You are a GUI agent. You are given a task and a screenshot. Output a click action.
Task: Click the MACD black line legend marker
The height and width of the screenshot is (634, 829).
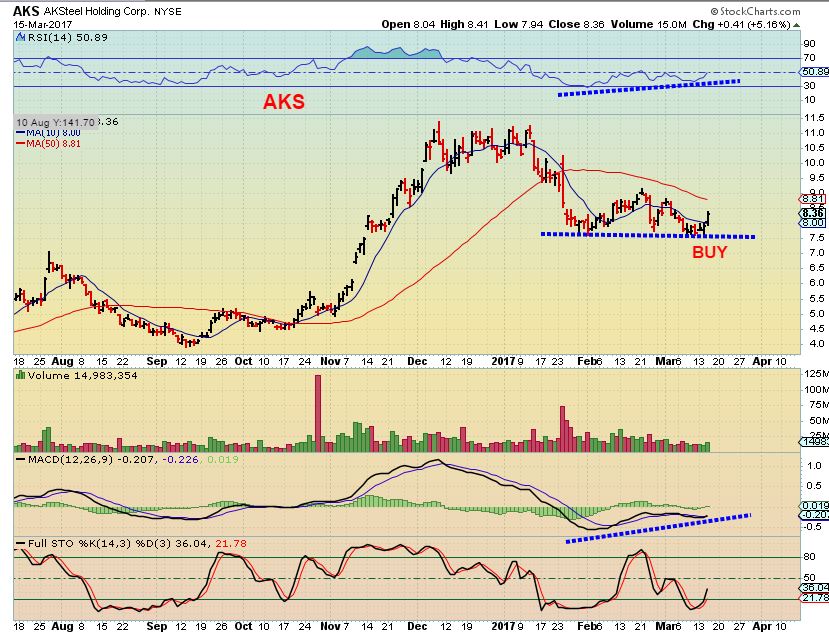pyautogui.click(x=21, y=460)
